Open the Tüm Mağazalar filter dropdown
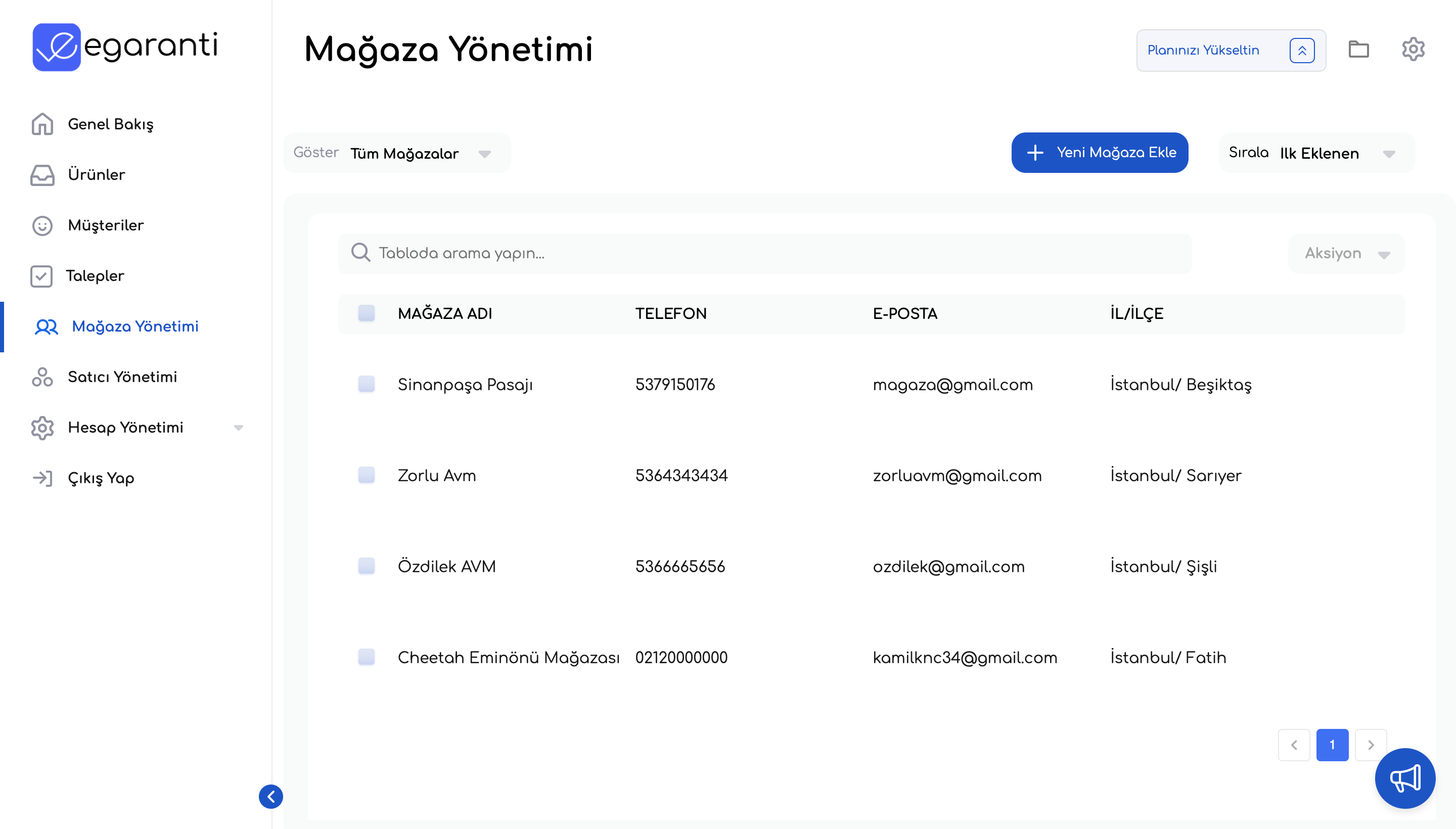1456x829 pixels. coord(420,153)
